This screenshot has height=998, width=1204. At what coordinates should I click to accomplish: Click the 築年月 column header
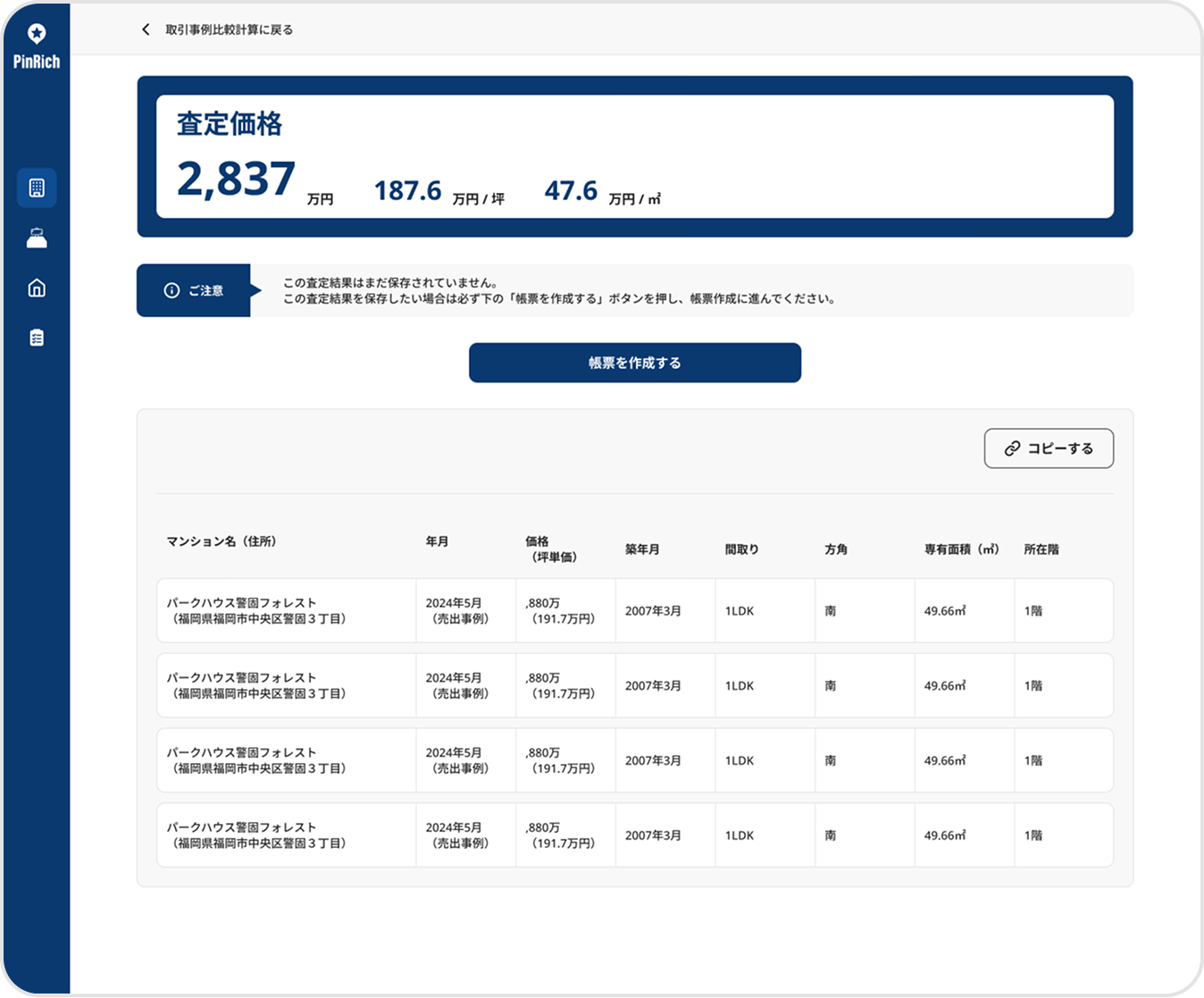pyautogui.click(x=642, y=549)
